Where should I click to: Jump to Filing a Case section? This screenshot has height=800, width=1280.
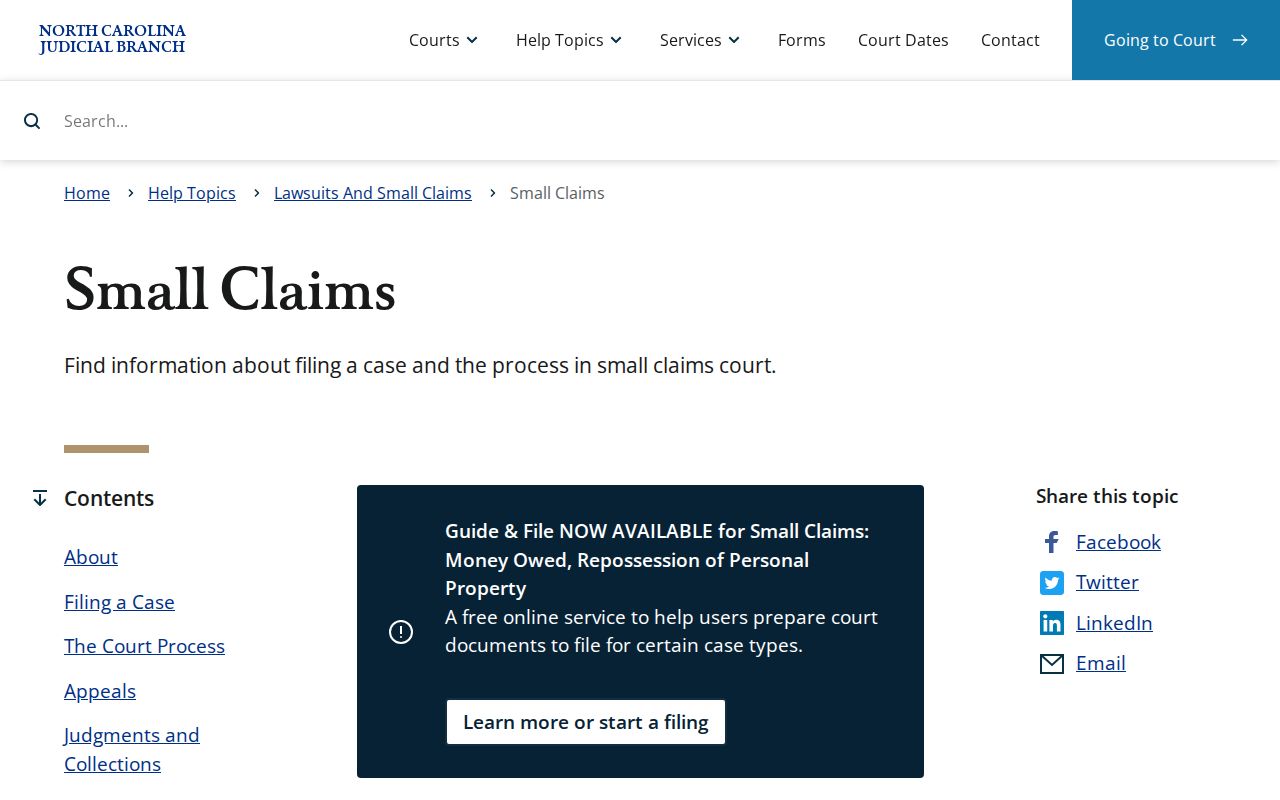[x=119, y=602]
